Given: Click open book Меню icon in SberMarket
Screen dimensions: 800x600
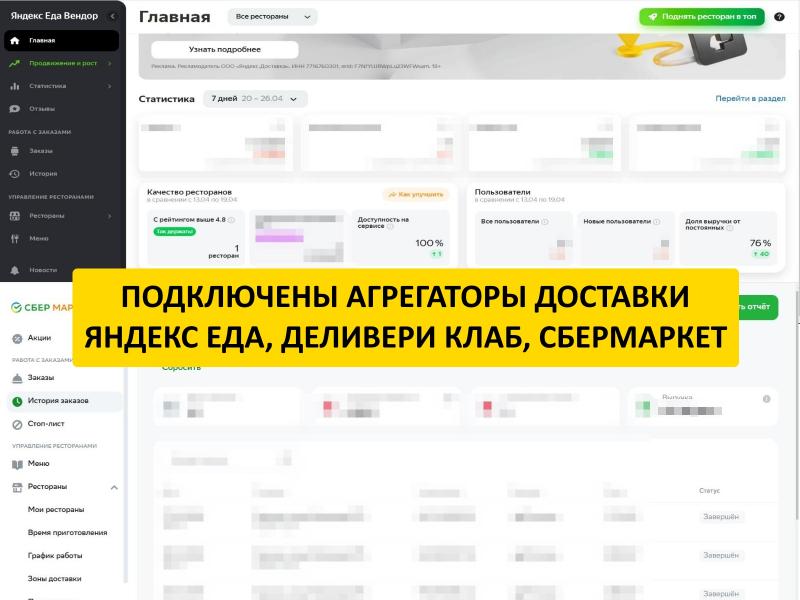Looking at the screenshot, I should pos(17,464).
